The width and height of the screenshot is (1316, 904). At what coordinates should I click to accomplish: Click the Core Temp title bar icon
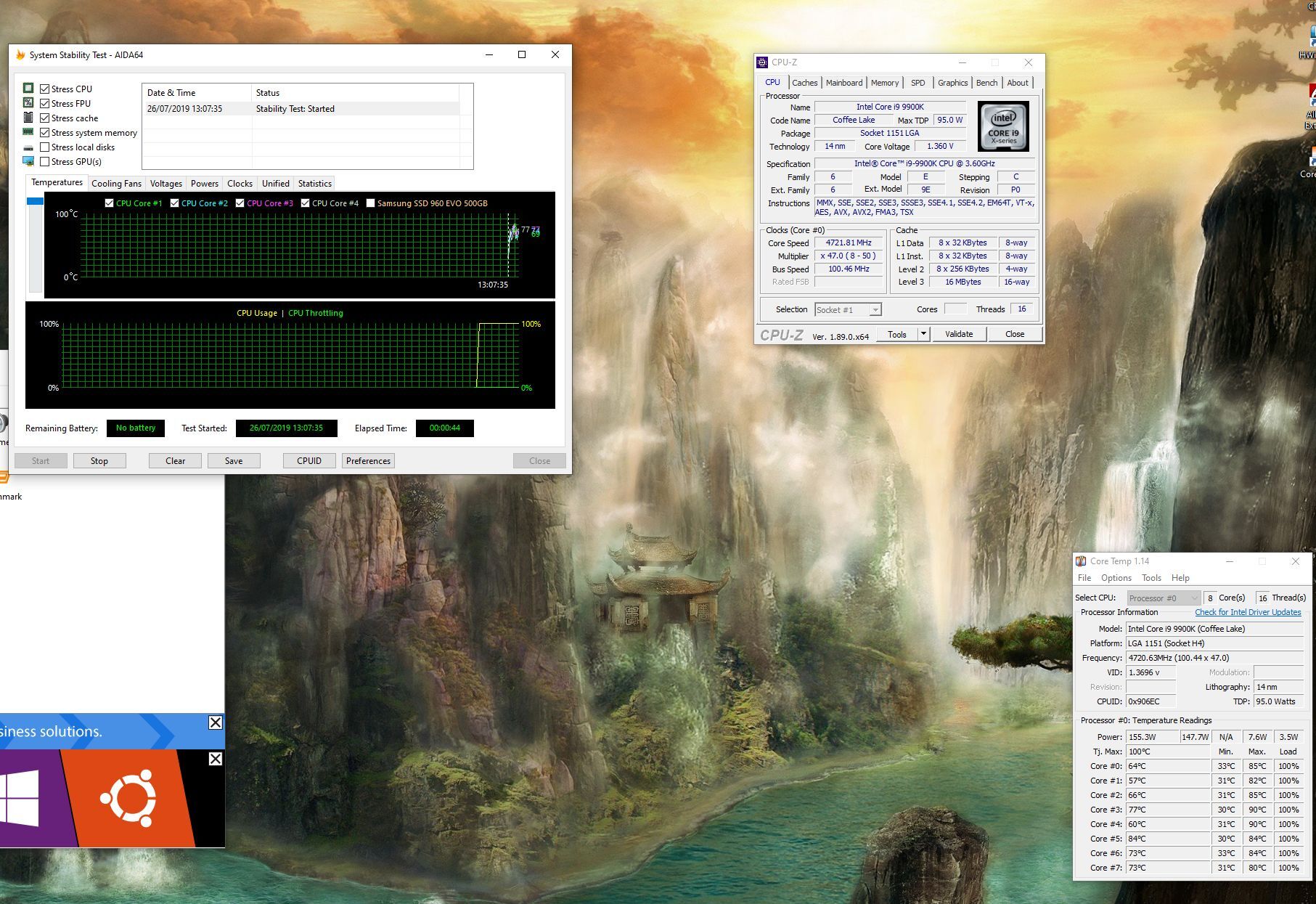(x=1081, y=561)
